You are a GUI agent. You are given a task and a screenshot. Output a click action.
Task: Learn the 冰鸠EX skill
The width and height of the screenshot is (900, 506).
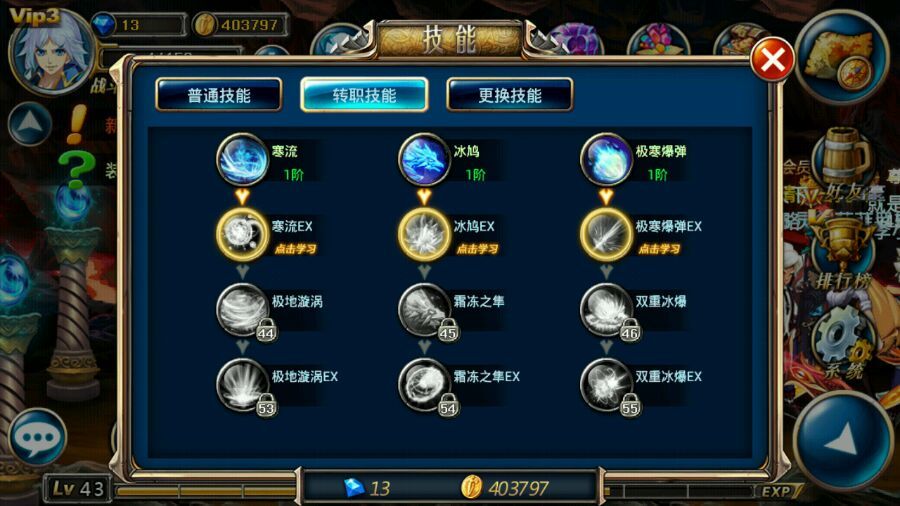[424, 234]
